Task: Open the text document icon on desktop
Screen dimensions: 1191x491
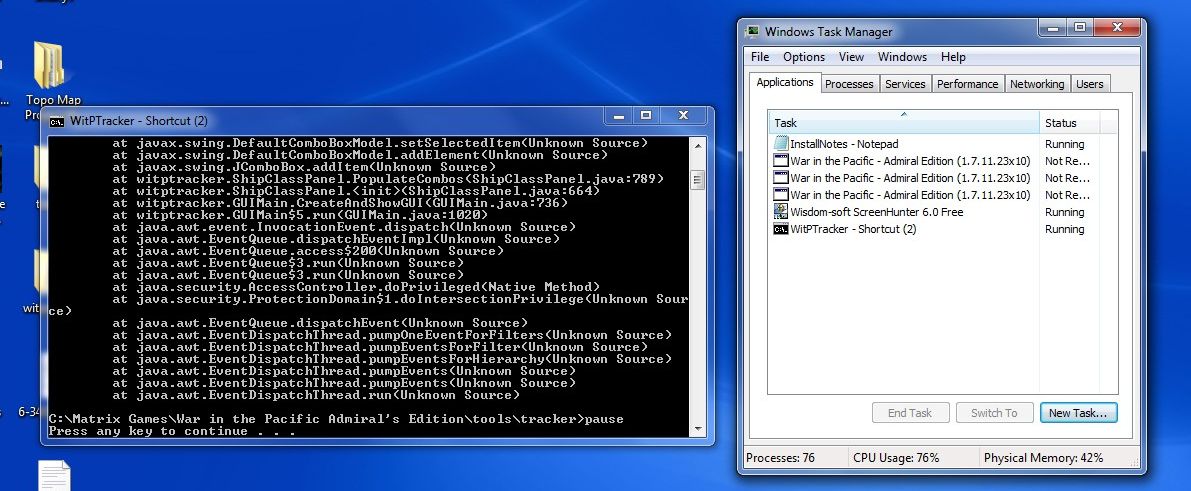Action: pyautogui.click(x=54, y=476)
